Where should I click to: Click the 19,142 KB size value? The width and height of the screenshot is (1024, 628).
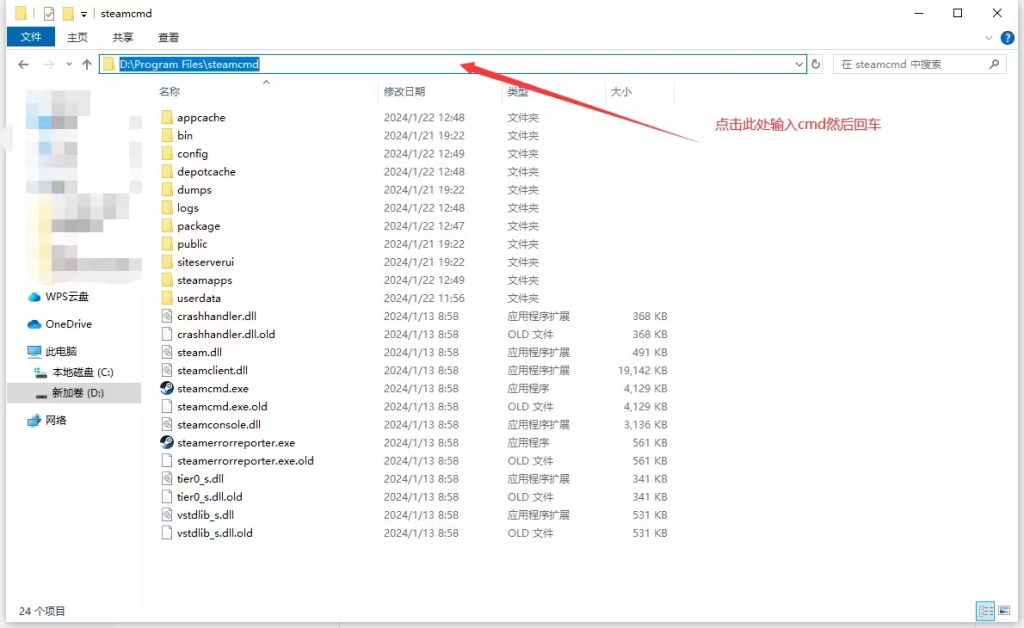click(x=643, y=370)
